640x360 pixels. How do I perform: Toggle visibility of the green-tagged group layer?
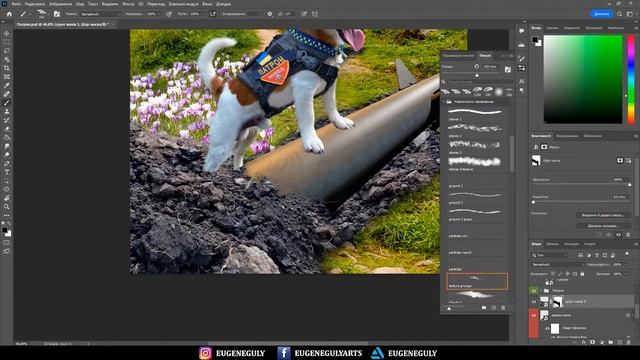pos(533,291)
